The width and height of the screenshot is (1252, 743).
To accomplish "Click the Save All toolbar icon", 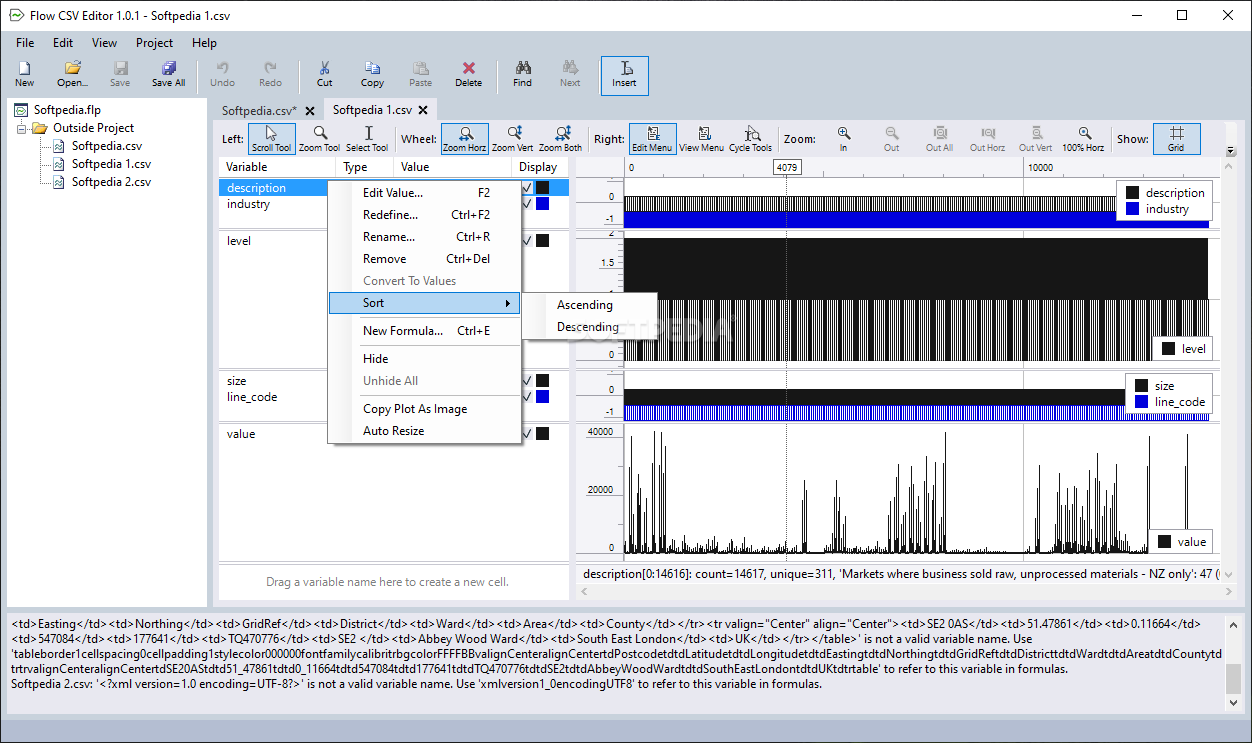I will click(x=168, y=75).
